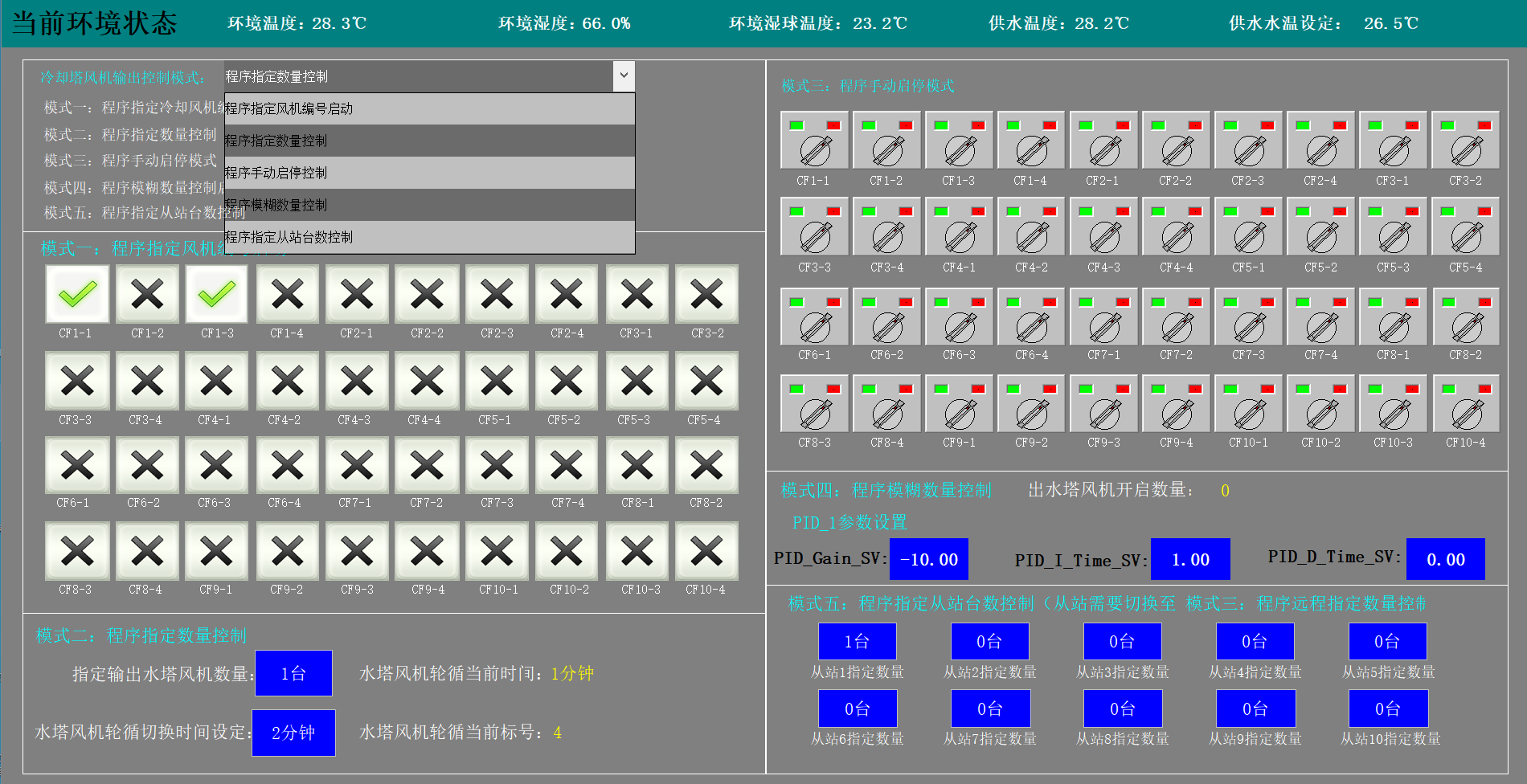Image resolution: width=1527 pixels, height=784 pixels.
Task: Enable the CF10-4 fan X box in mode one
Action: click(x=706, y=552)
